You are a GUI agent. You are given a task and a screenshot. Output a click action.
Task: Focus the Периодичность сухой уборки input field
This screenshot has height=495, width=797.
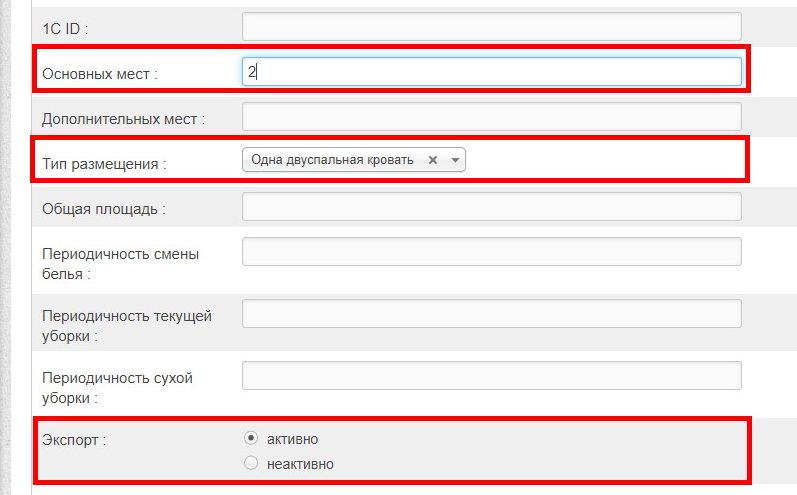click(492, 376)
